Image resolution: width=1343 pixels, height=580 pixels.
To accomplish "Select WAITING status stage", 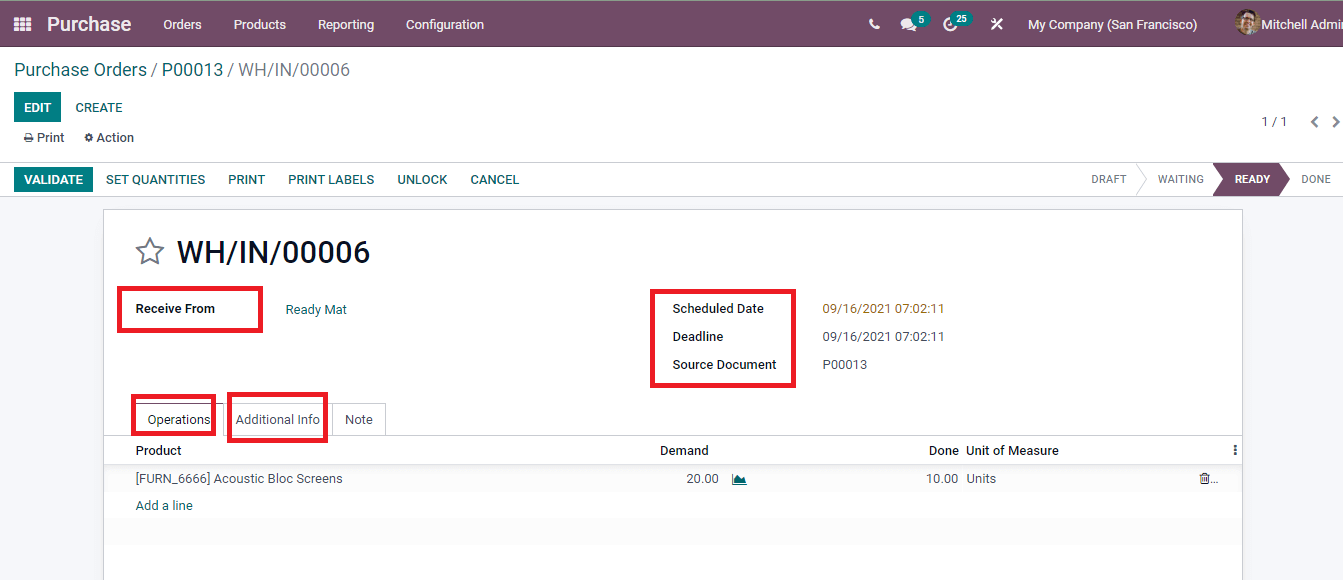I will click(x=1180, y=180).
